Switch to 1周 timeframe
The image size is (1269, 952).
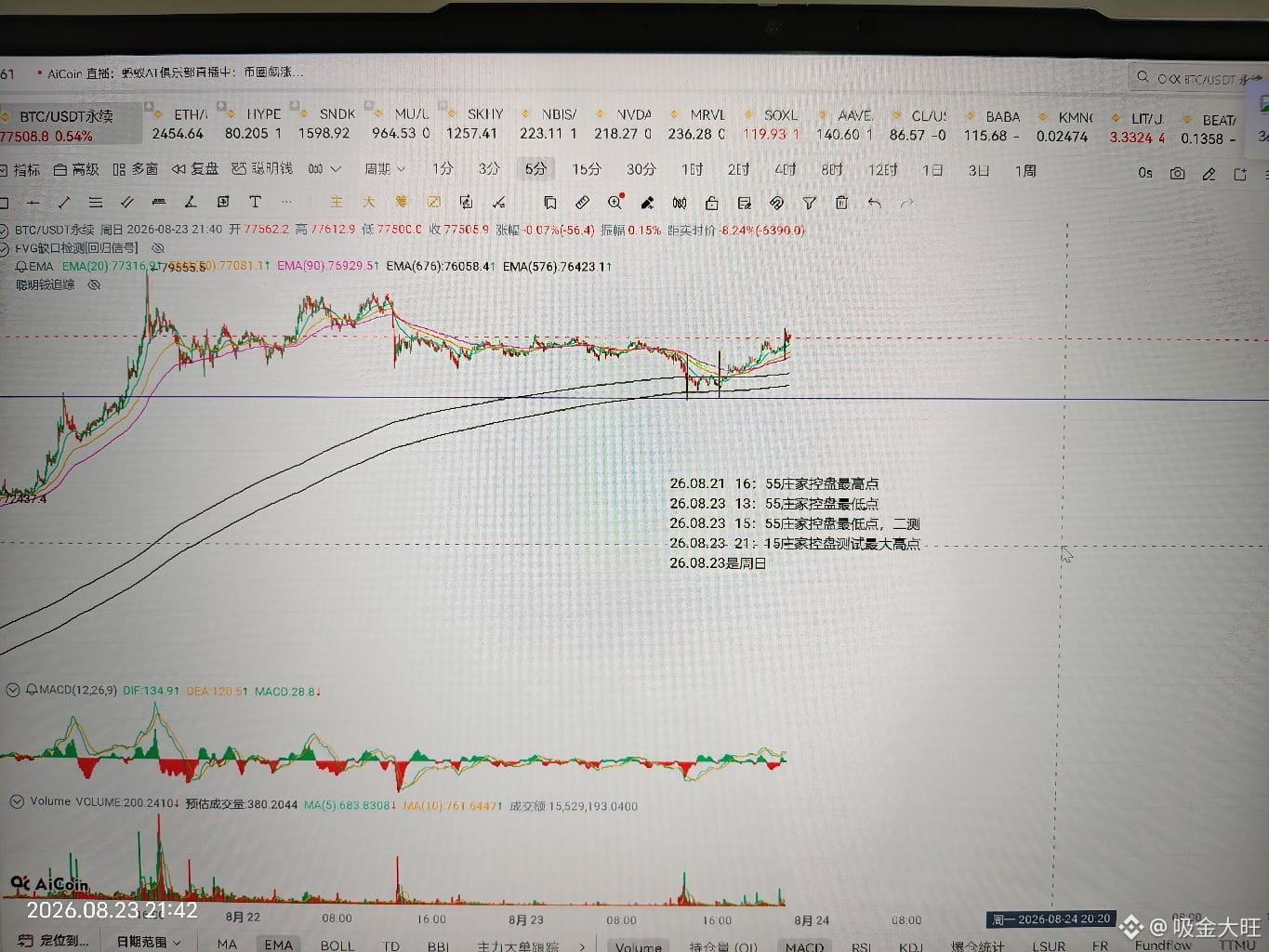click(x=1025, y=170)
